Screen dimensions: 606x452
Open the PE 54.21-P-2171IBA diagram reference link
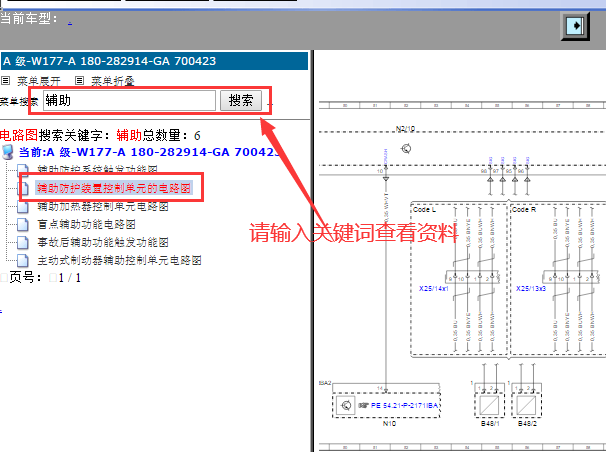(x=404, y=405)
